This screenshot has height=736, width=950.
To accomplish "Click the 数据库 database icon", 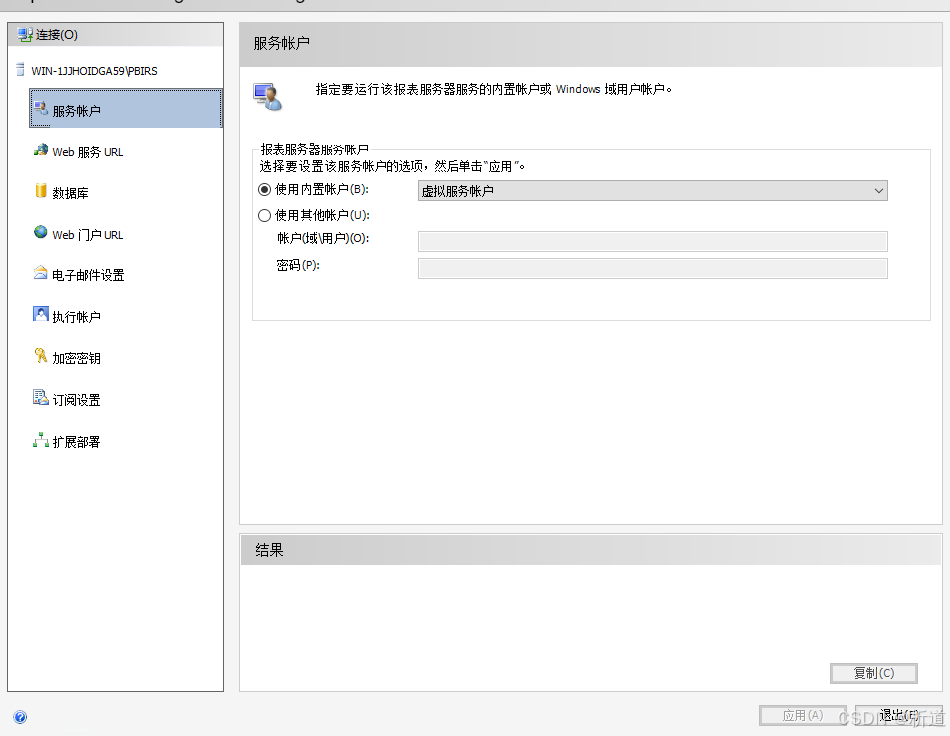I will (40, 192).
